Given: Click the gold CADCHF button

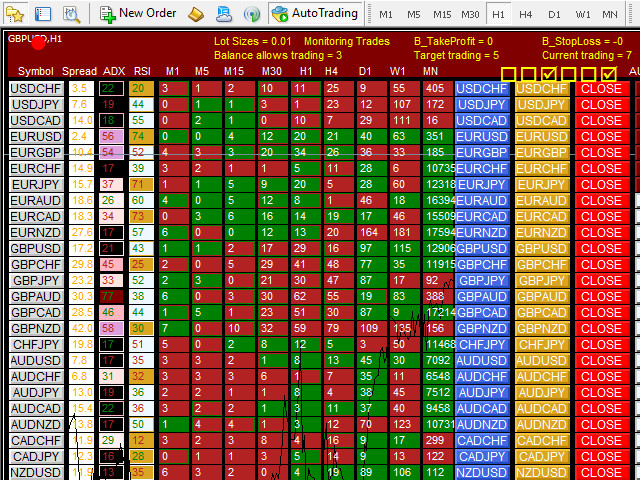Looking at the screenshot, I should tap(542, 441).
